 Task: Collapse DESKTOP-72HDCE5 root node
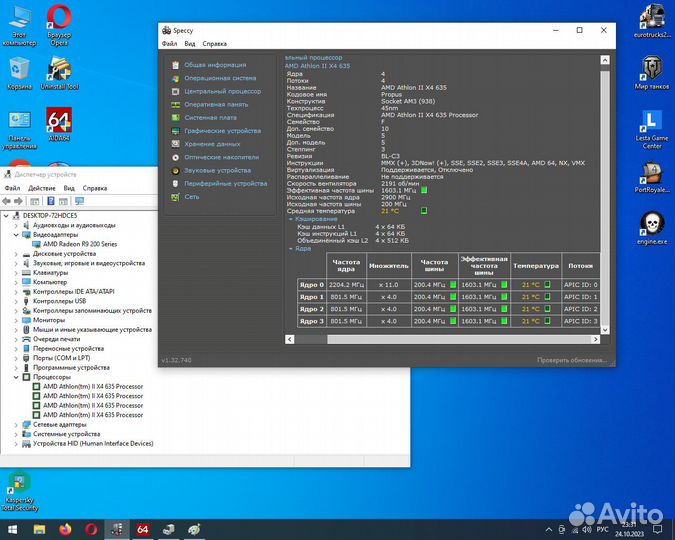(x=6, y=216)
